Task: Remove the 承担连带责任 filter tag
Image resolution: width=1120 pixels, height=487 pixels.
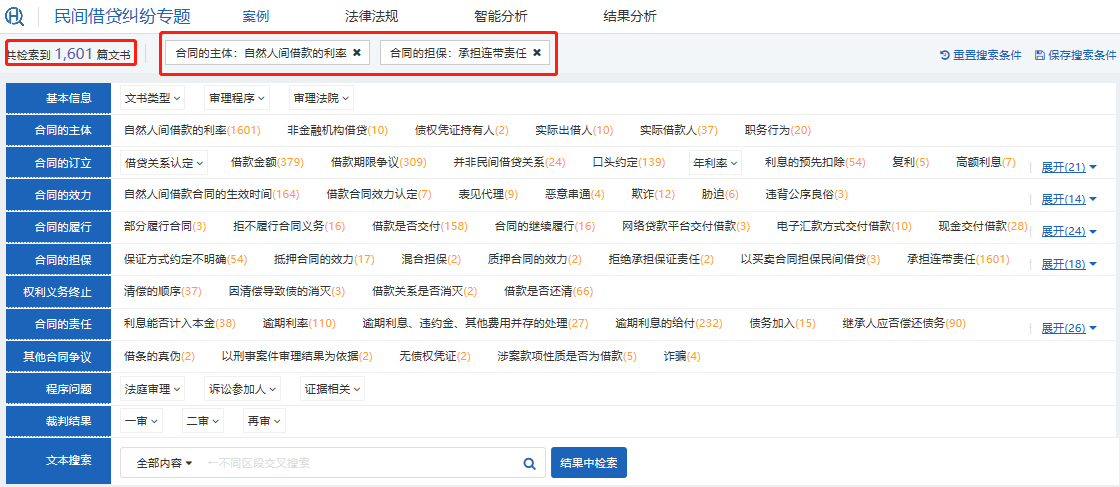Action: click(537, 53)
